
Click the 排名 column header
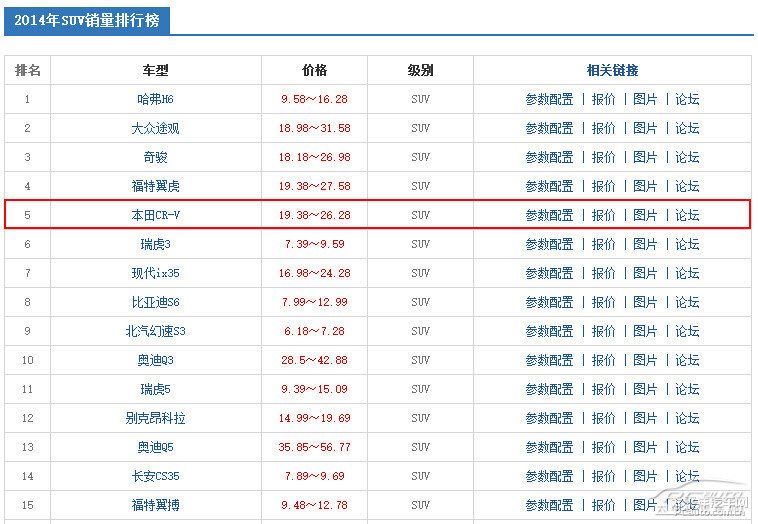[x=28, y=71]
